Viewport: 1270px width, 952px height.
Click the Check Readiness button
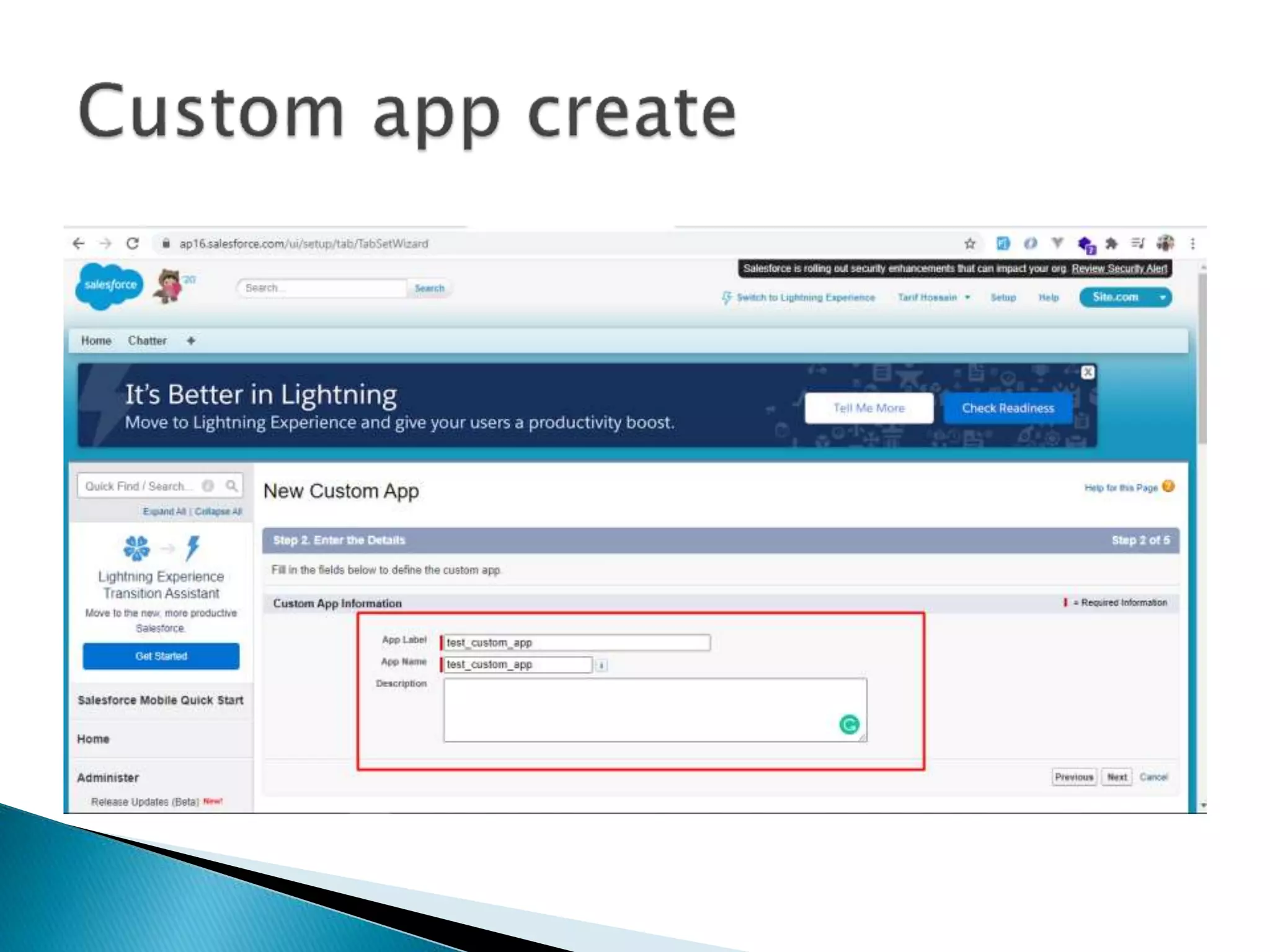1008,408
